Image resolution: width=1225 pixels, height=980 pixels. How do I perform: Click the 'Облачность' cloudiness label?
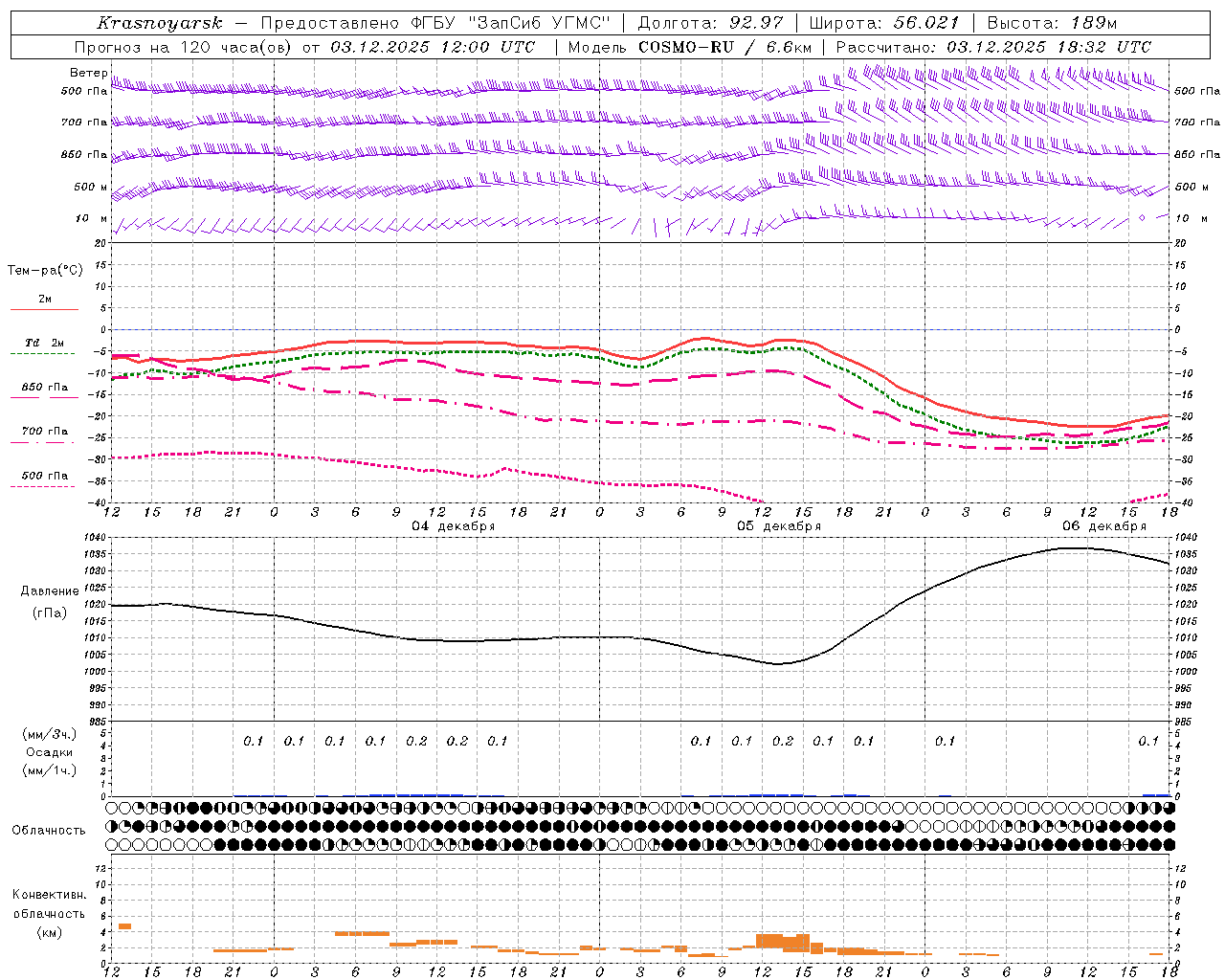pos(49,830)
